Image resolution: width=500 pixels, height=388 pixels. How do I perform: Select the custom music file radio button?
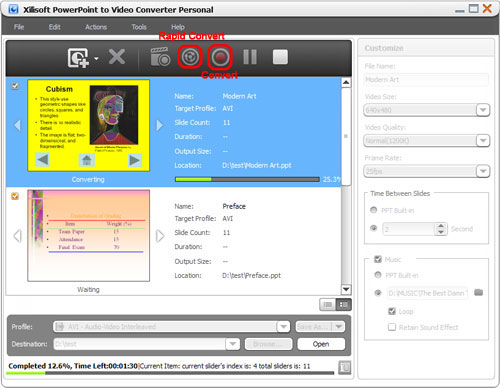(378, 293)
